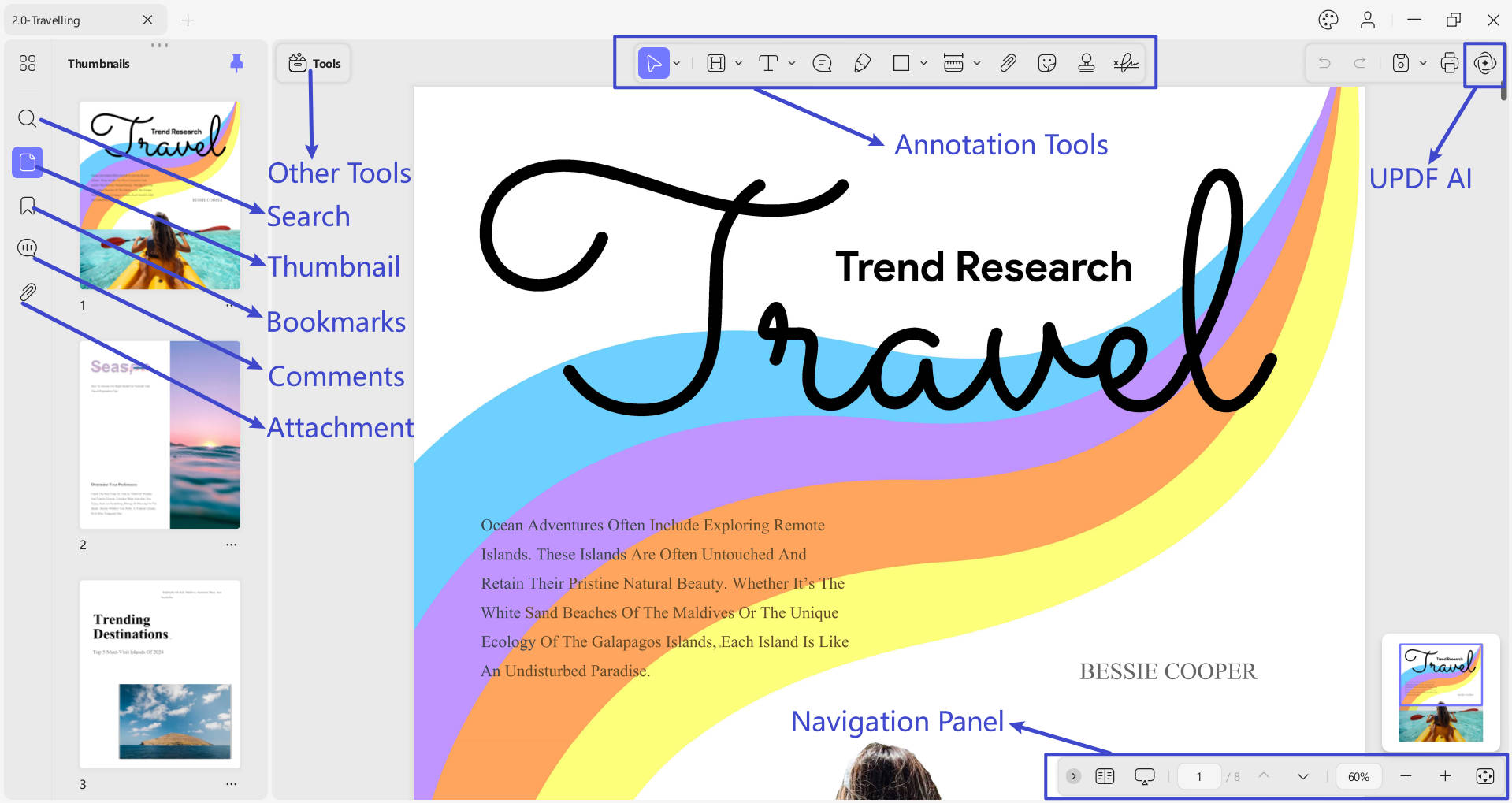
Task: Open the user account menu
Action: (1368, 20)
